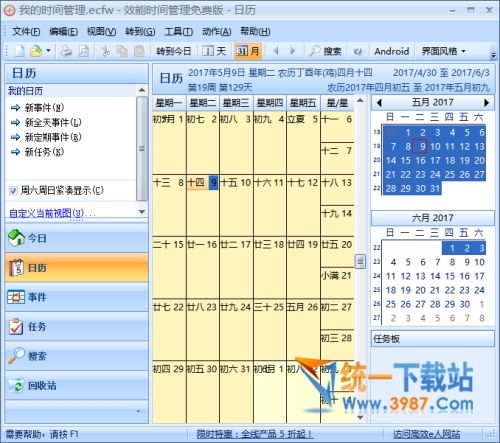Screen dimensions: 500x443
Task: Click the calendar vertical scrollbar thumb
Action: 360,261
